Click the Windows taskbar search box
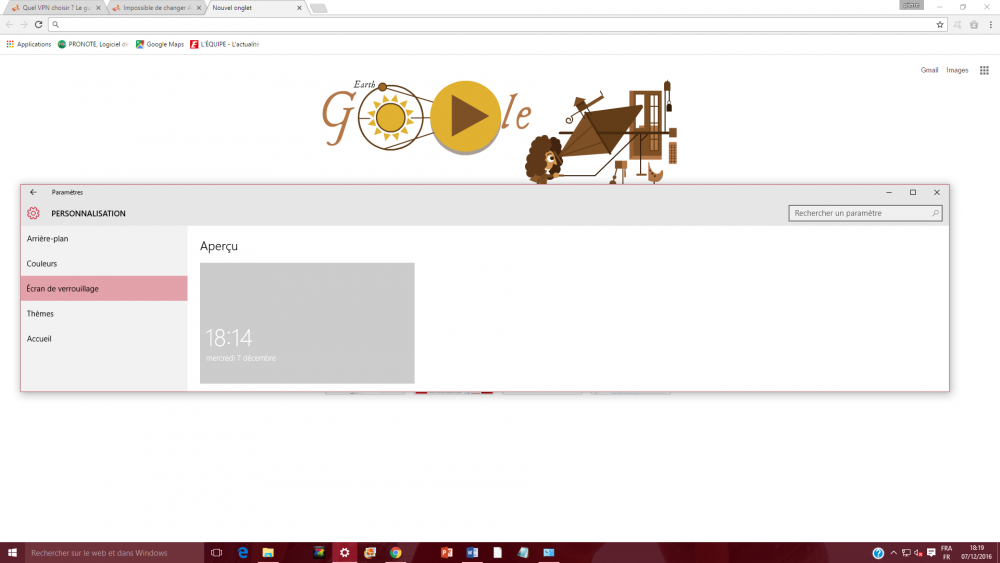The width and height of the screenshot is (1000, 563). coord(114,553)
